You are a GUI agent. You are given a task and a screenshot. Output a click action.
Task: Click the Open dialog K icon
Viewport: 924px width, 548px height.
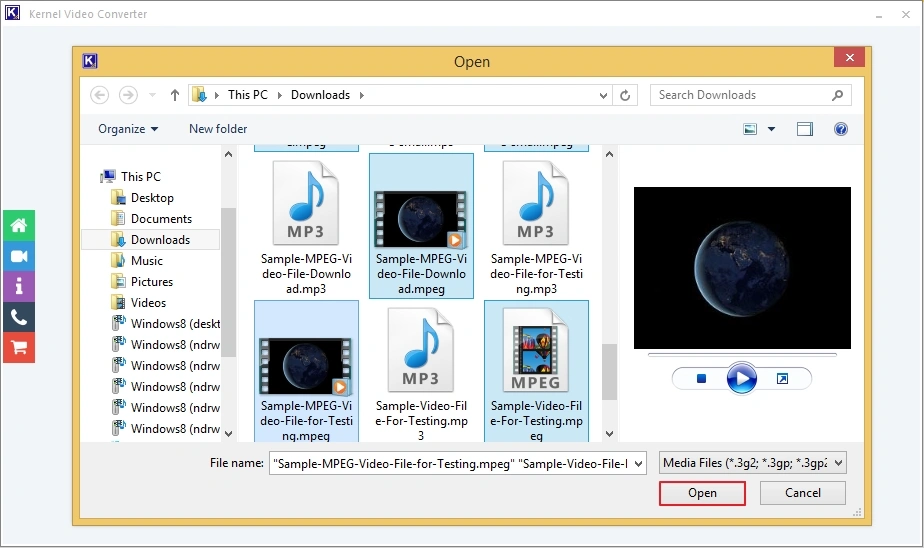pyautogui.click(x=90, y=61)
